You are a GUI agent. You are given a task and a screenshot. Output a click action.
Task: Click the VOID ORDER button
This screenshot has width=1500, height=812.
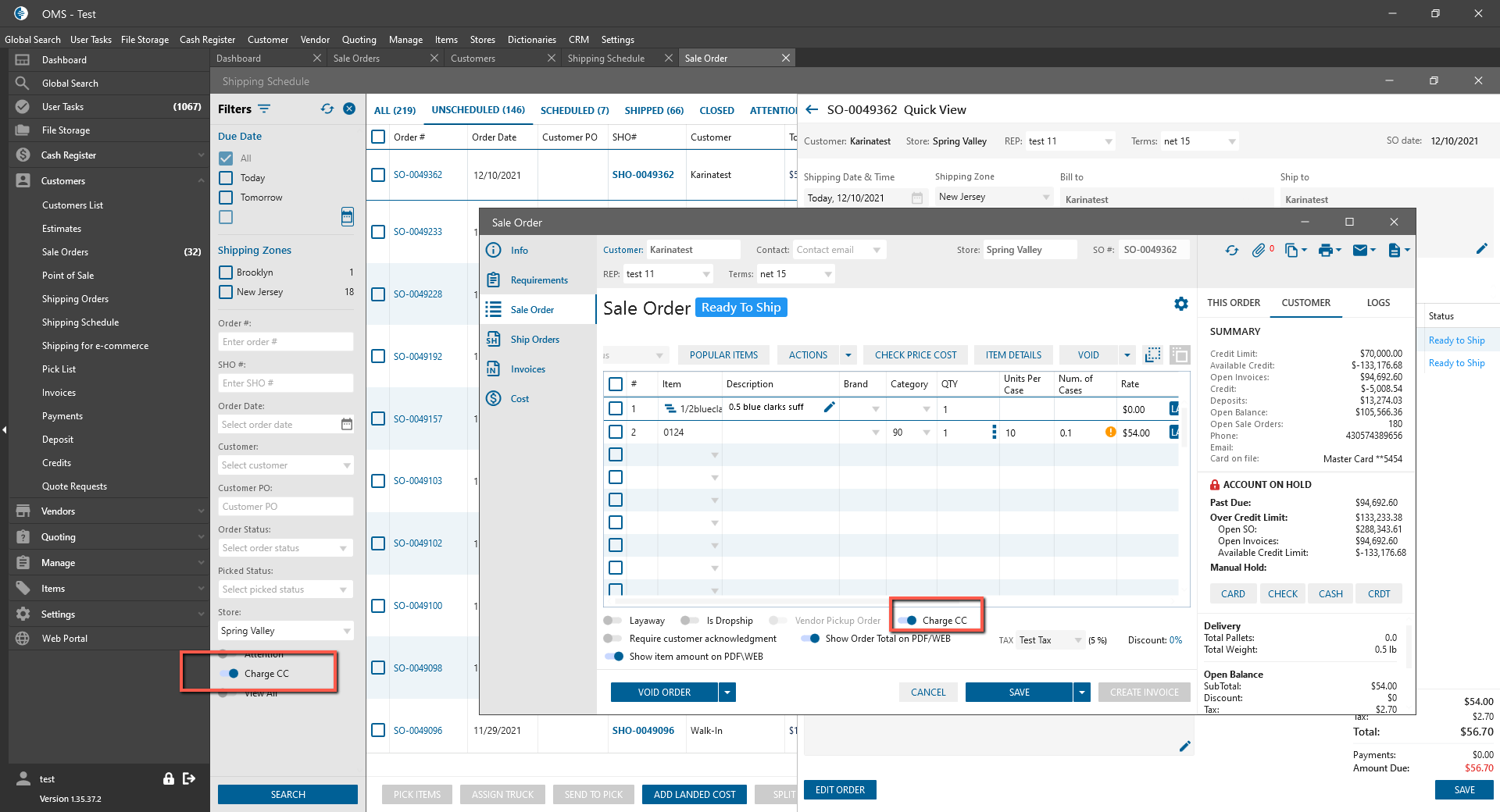[664, 693]
